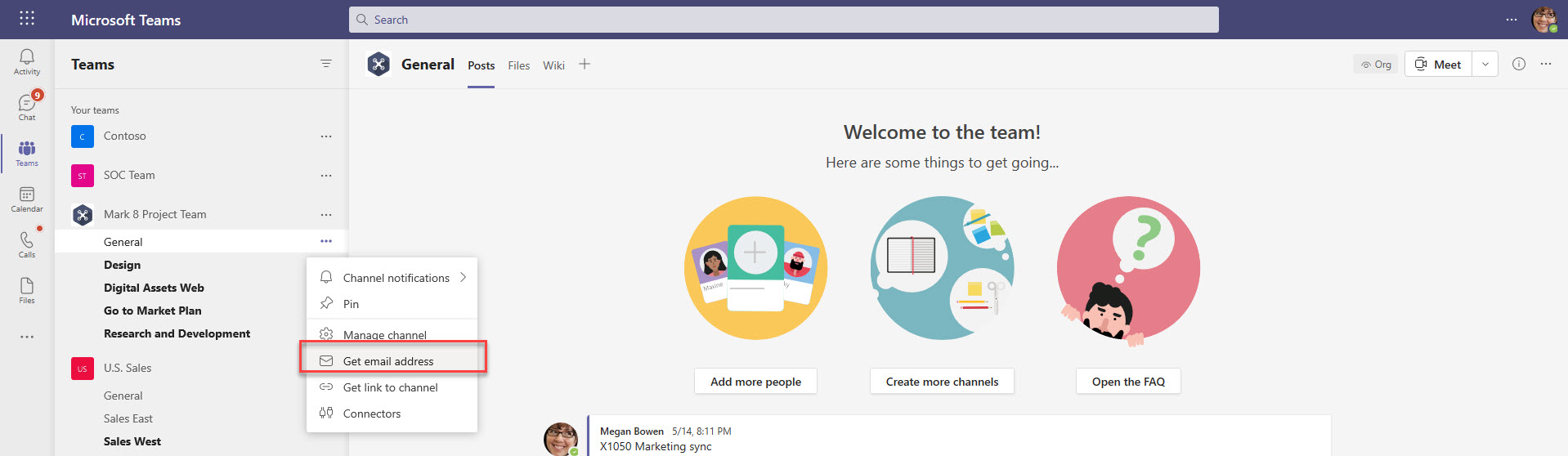The width and height of the screenshot is (1568, 456).
Task: Click the SOC Team avatar
Action: coord(83,176)
